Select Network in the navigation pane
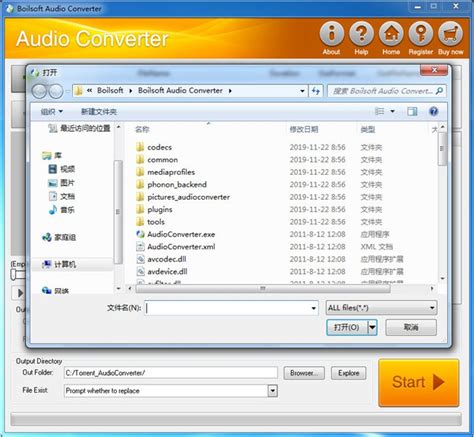 [55, 291]
